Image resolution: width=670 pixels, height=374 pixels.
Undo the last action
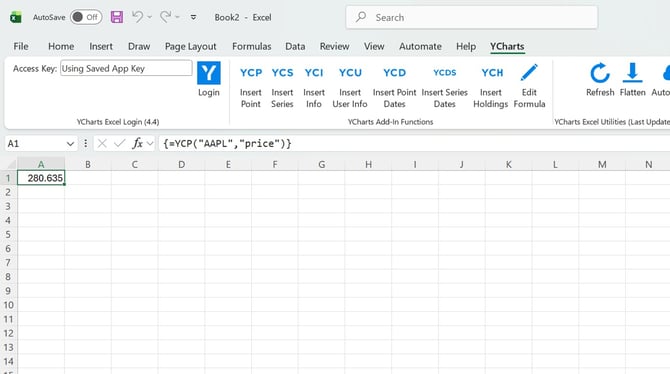pyautogui.click(x=137, y=17)
